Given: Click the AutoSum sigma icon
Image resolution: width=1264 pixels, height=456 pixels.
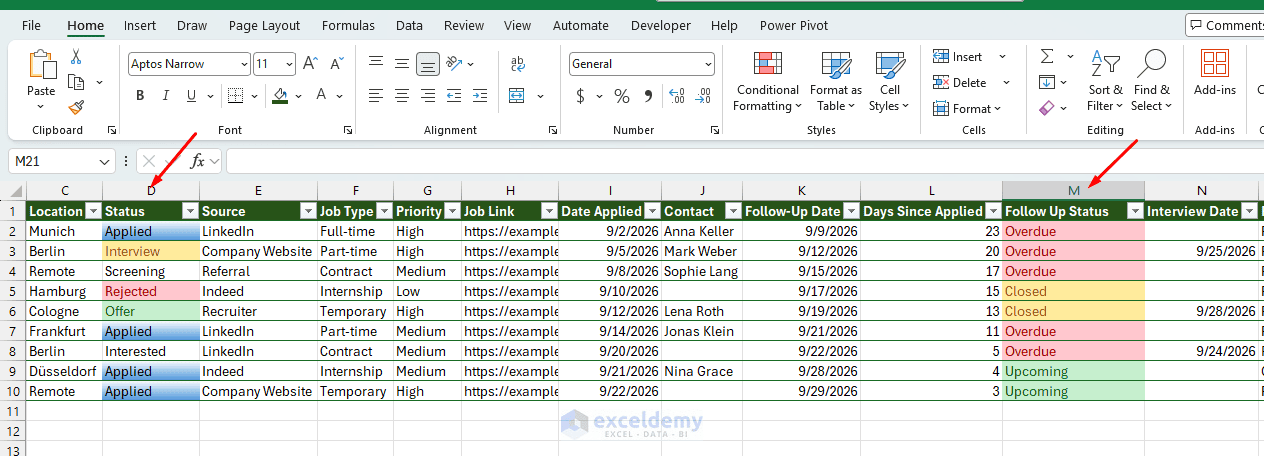Looking at the screenshot, I should click(x=1047, y=56).
